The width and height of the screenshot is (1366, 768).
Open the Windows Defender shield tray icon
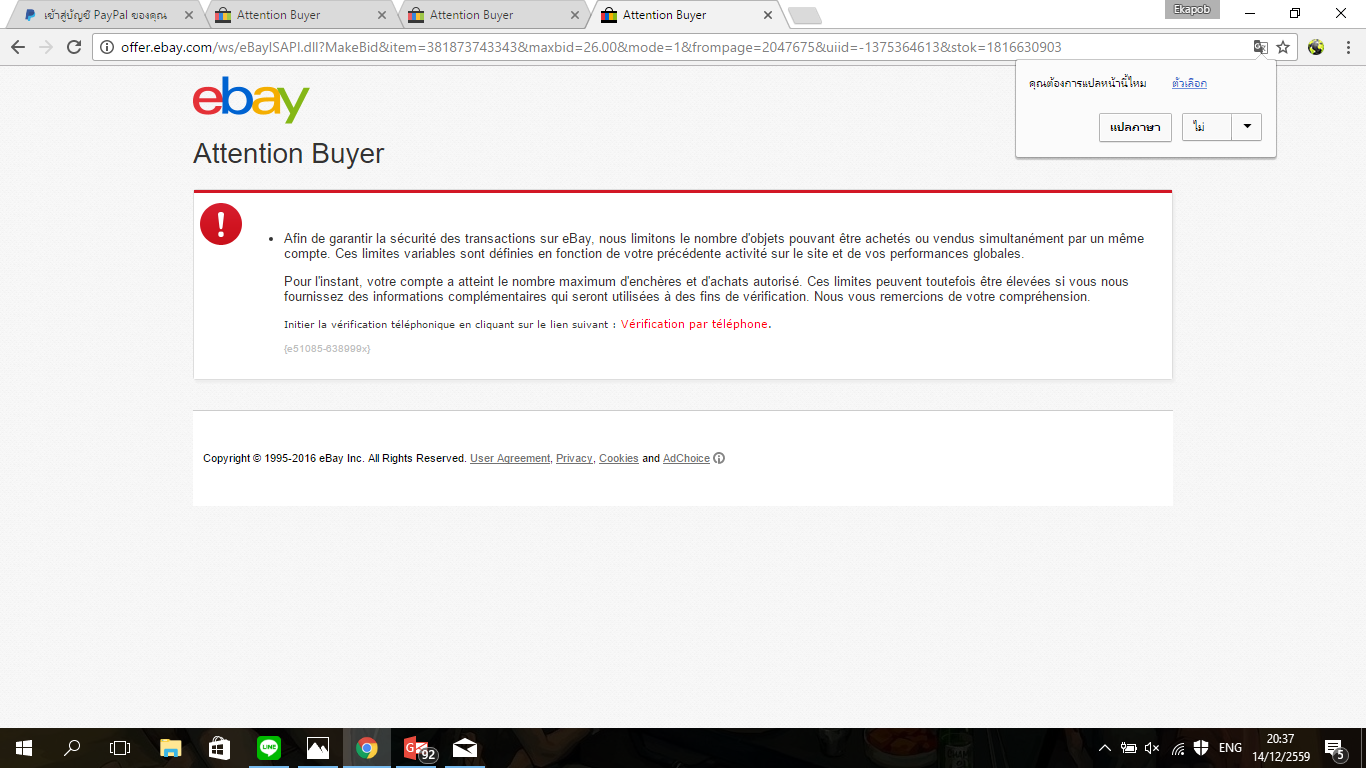[x=1201, y=748]
